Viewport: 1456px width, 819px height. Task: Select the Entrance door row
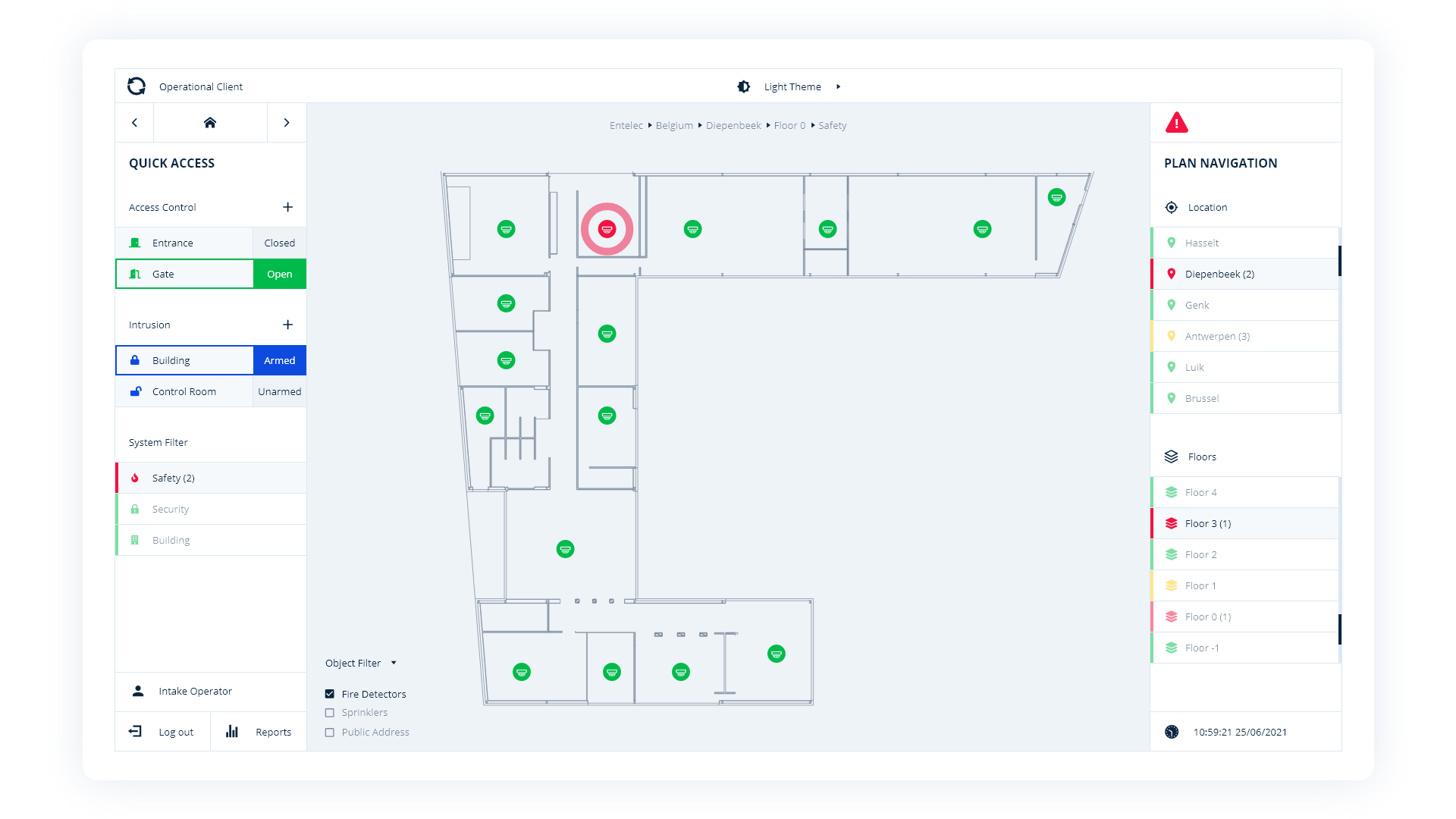[x=184, y=243]
